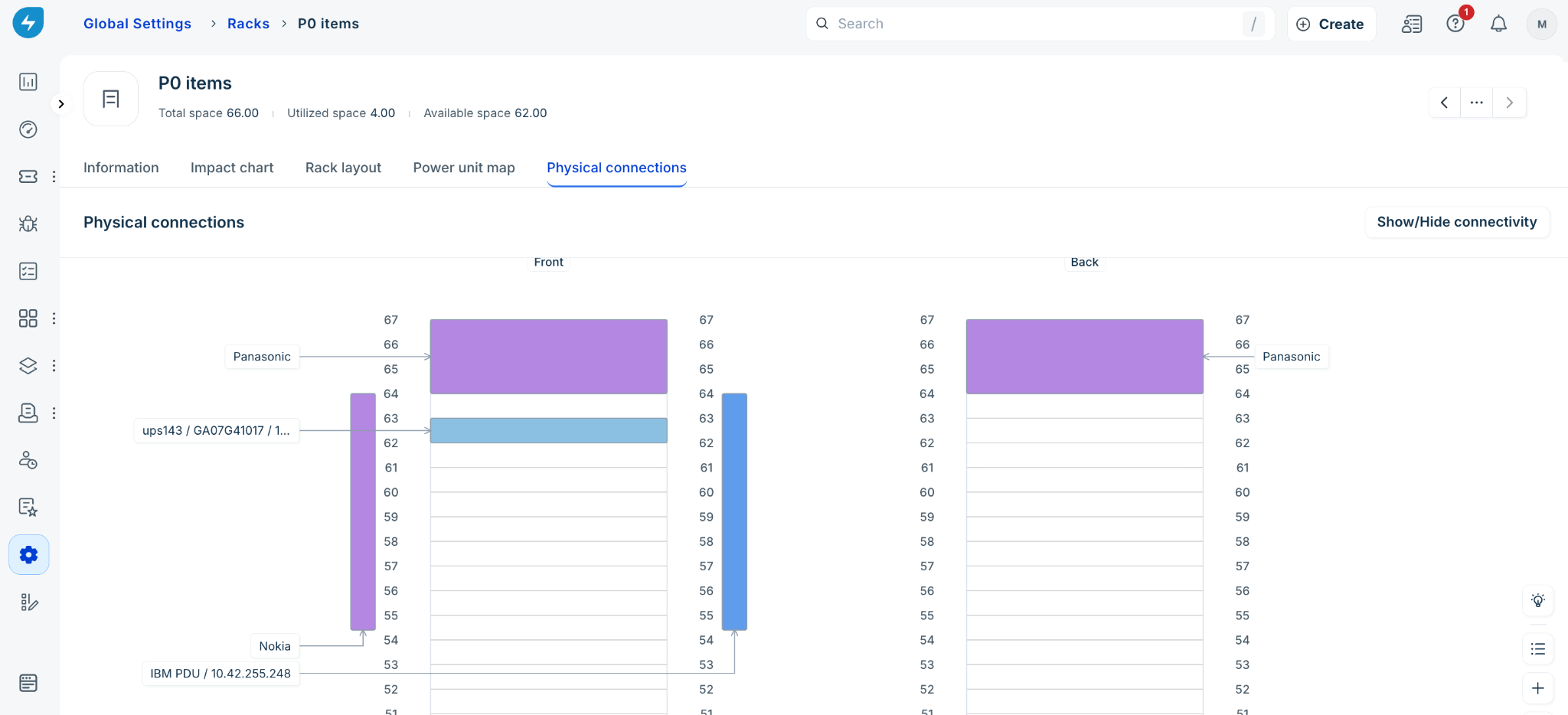Image resolution: width=1568 pixels, height=715 pixels.
Task: Open the notifications bell
Action: (1498, 24)
